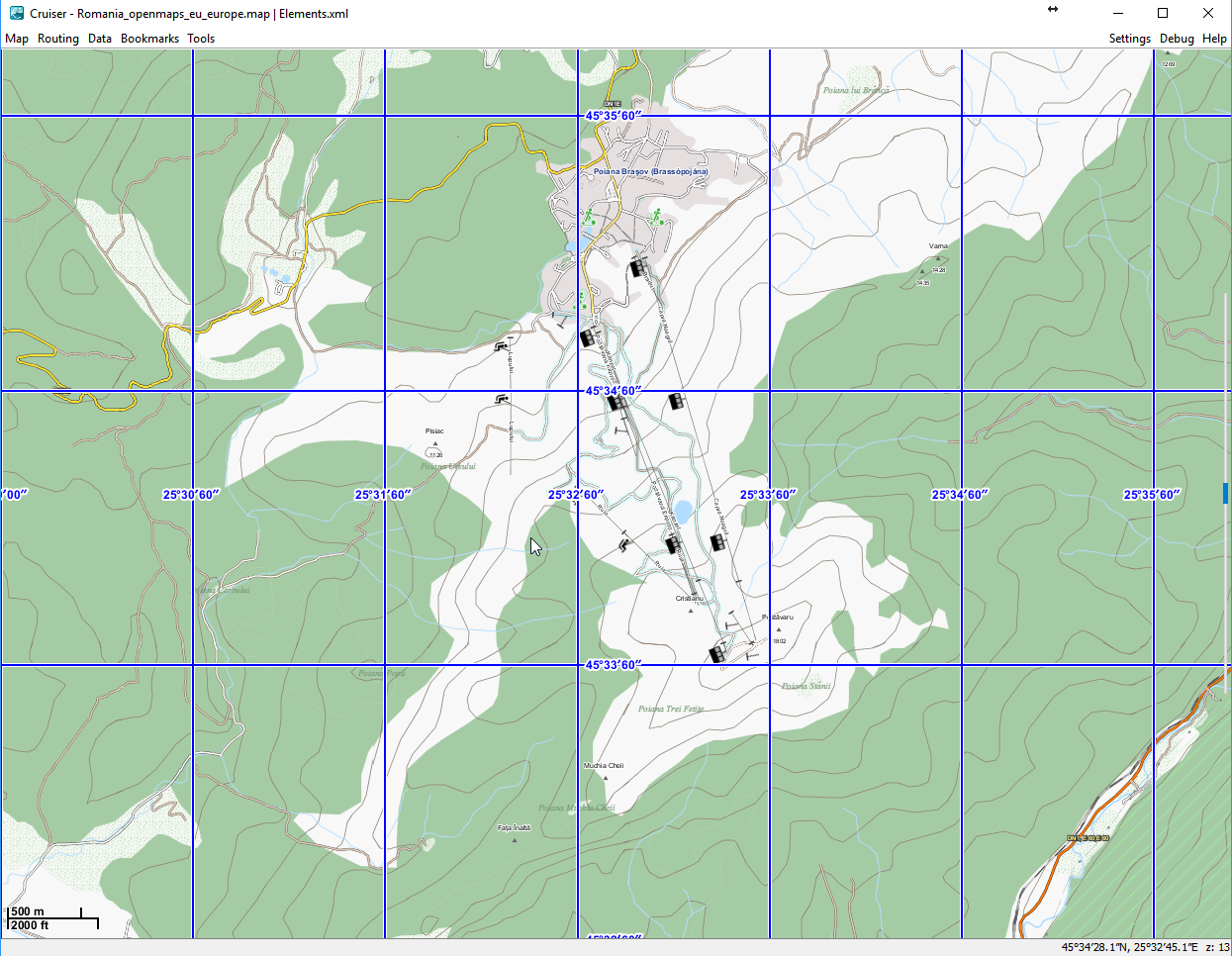The height and width of the screenshot is (956, 1232).
Task: Click the Pisiac peak triangle marker
Action: [x=435, y=443]
